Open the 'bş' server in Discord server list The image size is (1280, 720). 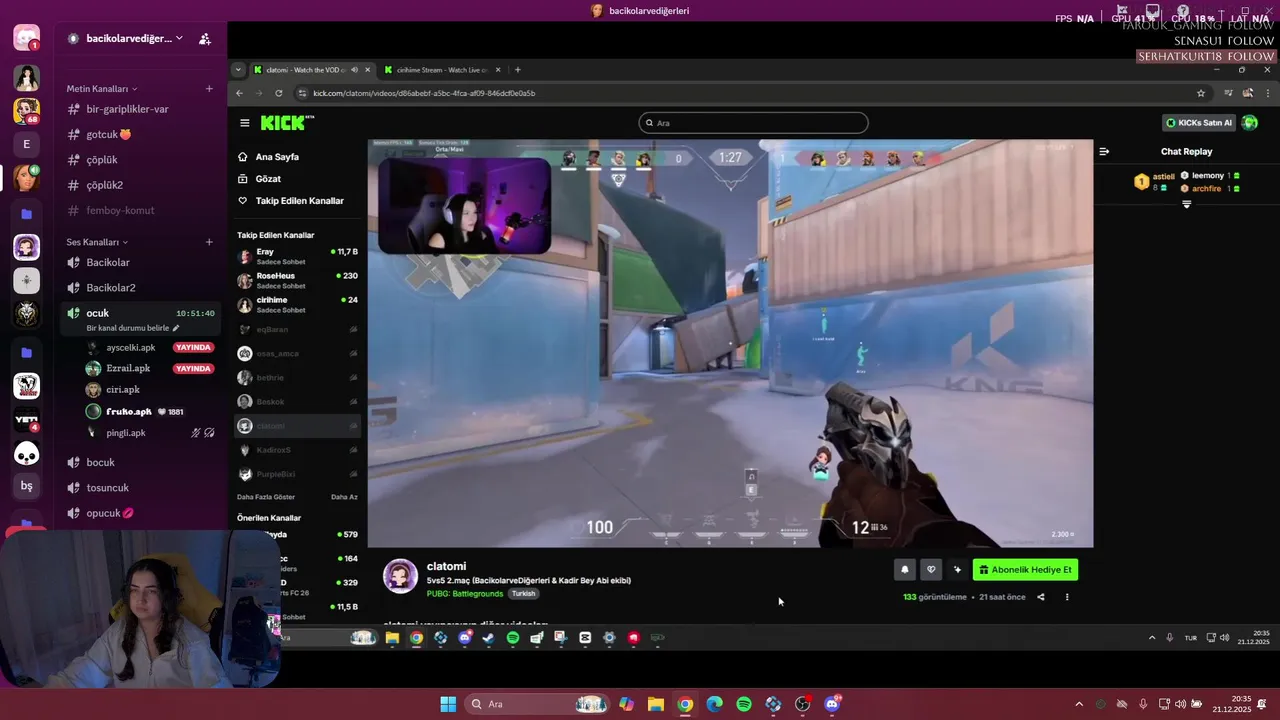pos(27,486)
